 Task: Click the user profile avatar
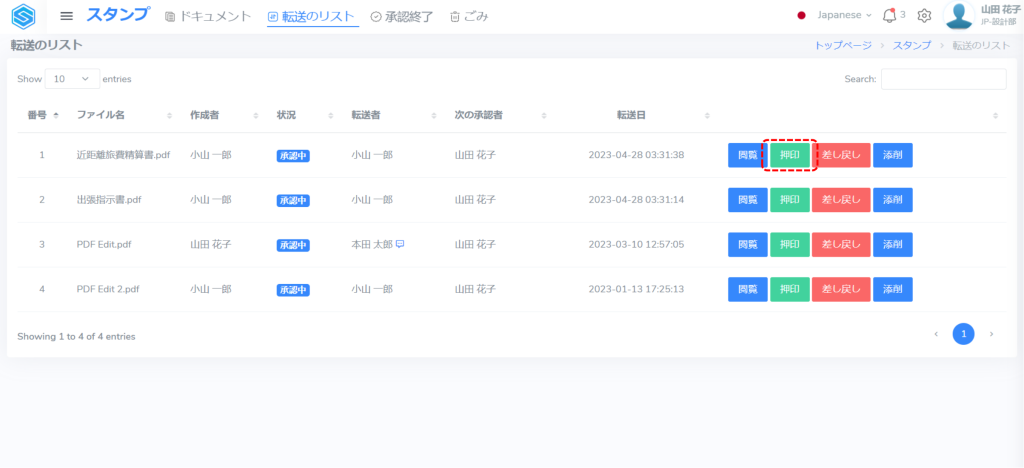pyautogui.click(x=959, y=15)
